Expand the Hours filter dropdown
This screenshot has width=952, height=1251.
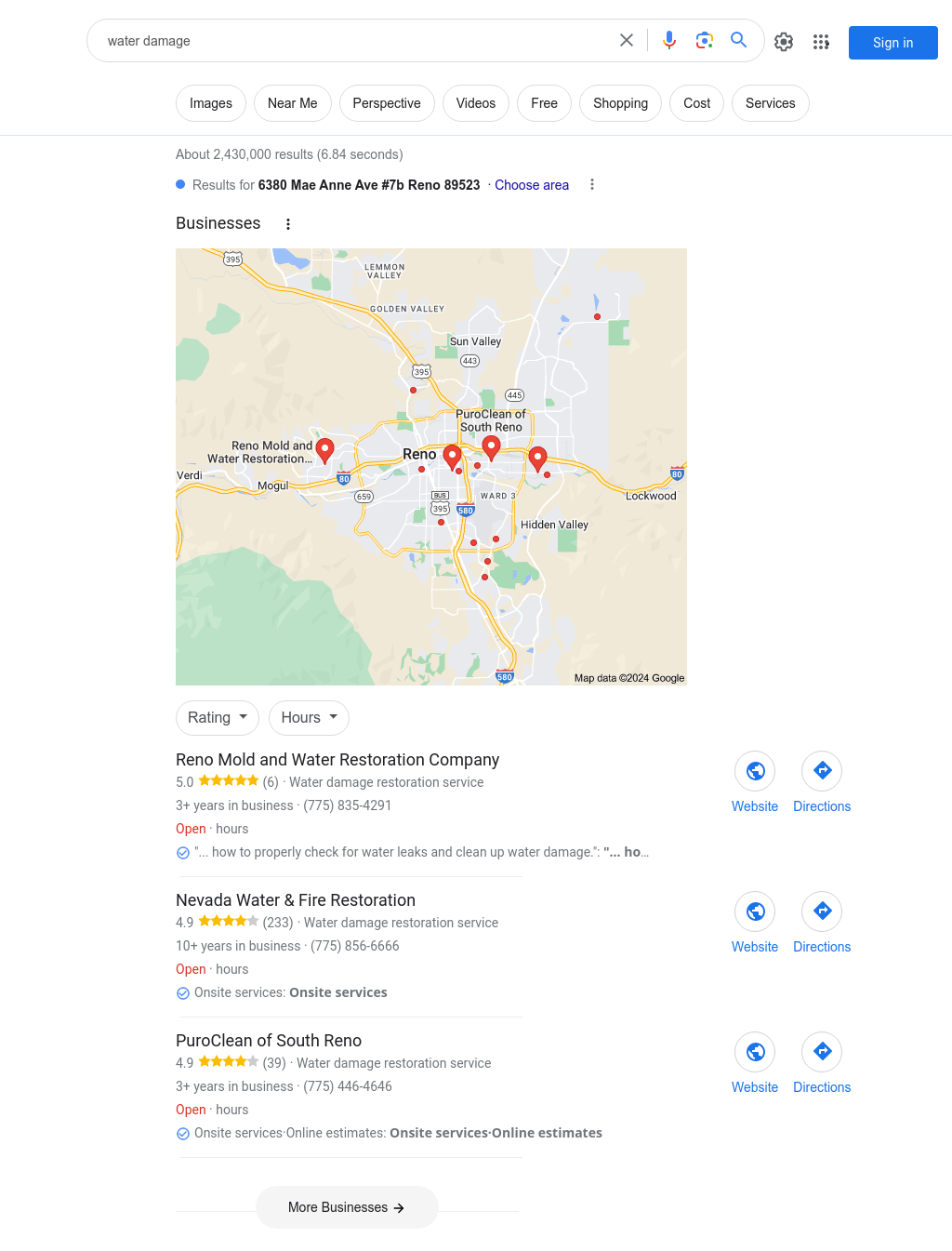click(x=310, y=718)
